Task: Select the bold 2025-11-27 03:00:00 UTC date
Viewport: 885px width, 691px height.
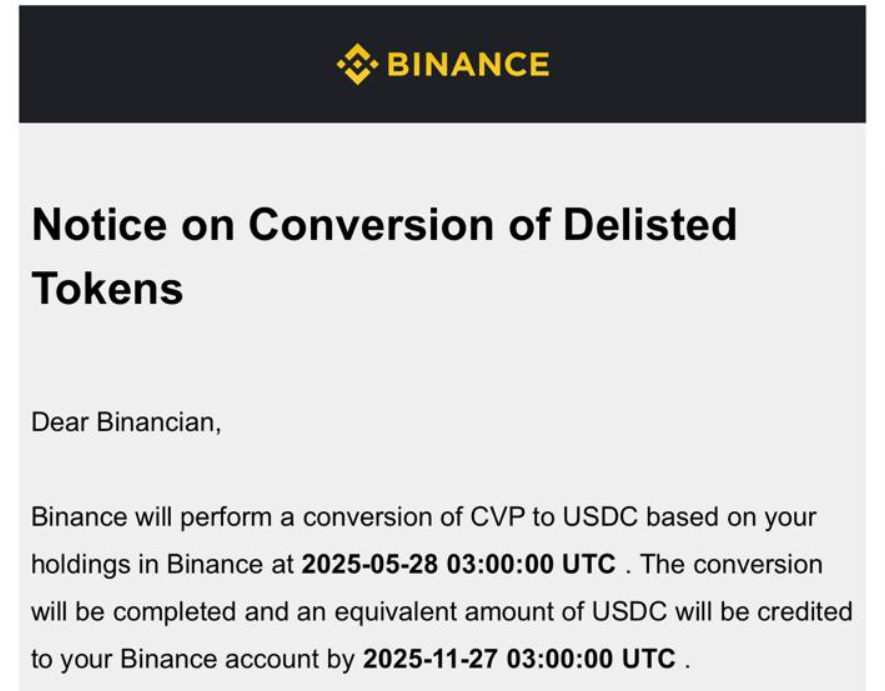Action: (519, 659)
